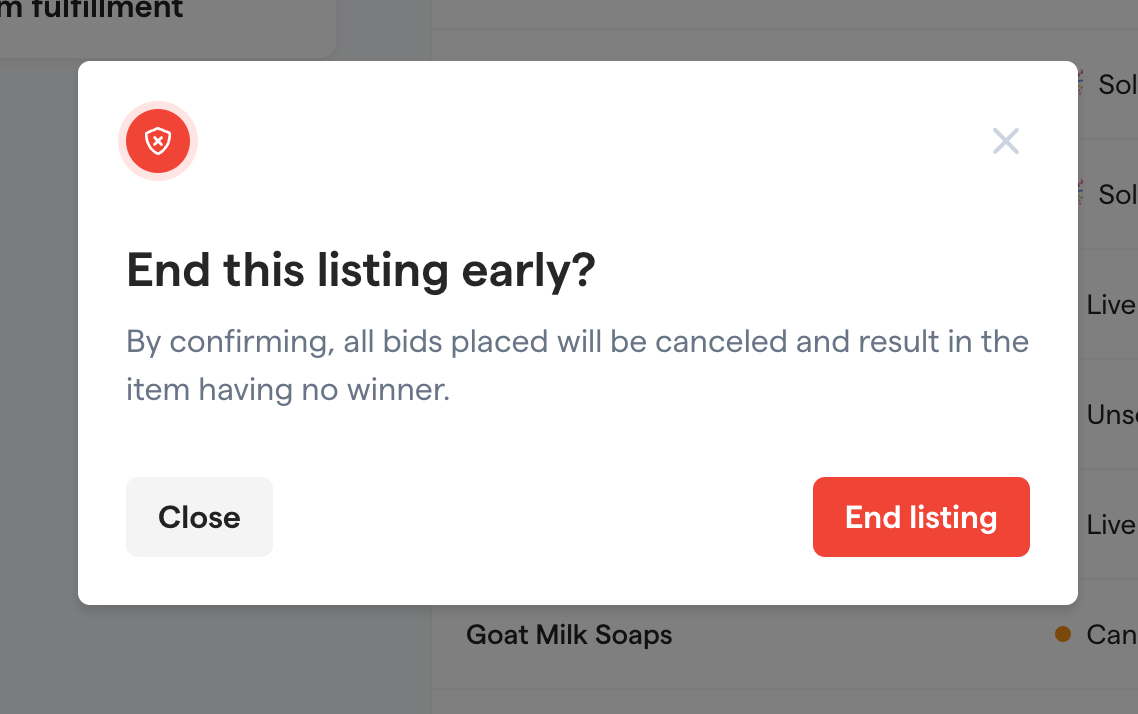This screenshot has height=714, width=1138.
Task: Click the confetti icon beside the first 'Sol'
Action: [x=1081, y=83]
